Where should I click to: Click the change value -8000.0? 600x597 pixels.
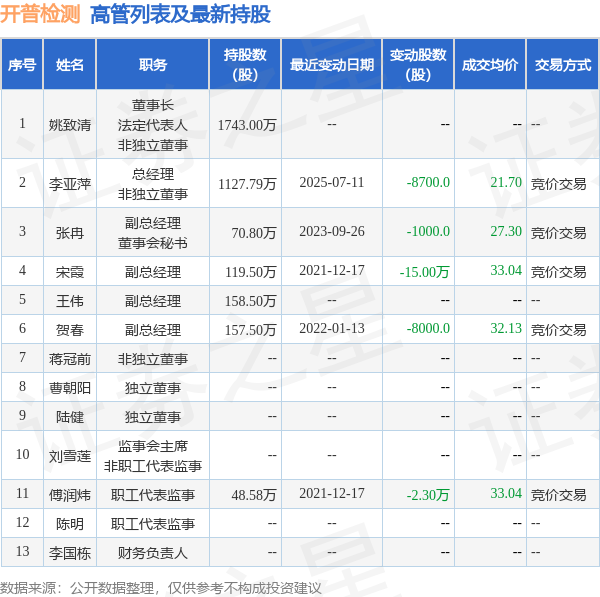428,328
